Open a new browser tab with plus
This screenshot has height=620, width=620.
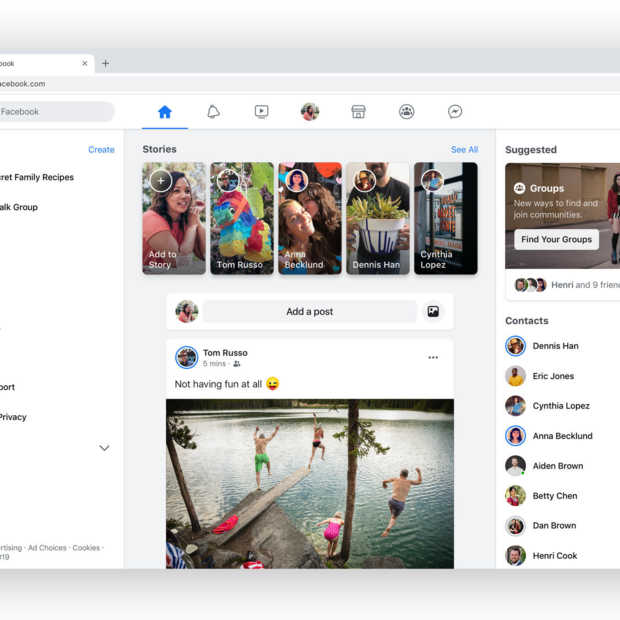(106, 63)
